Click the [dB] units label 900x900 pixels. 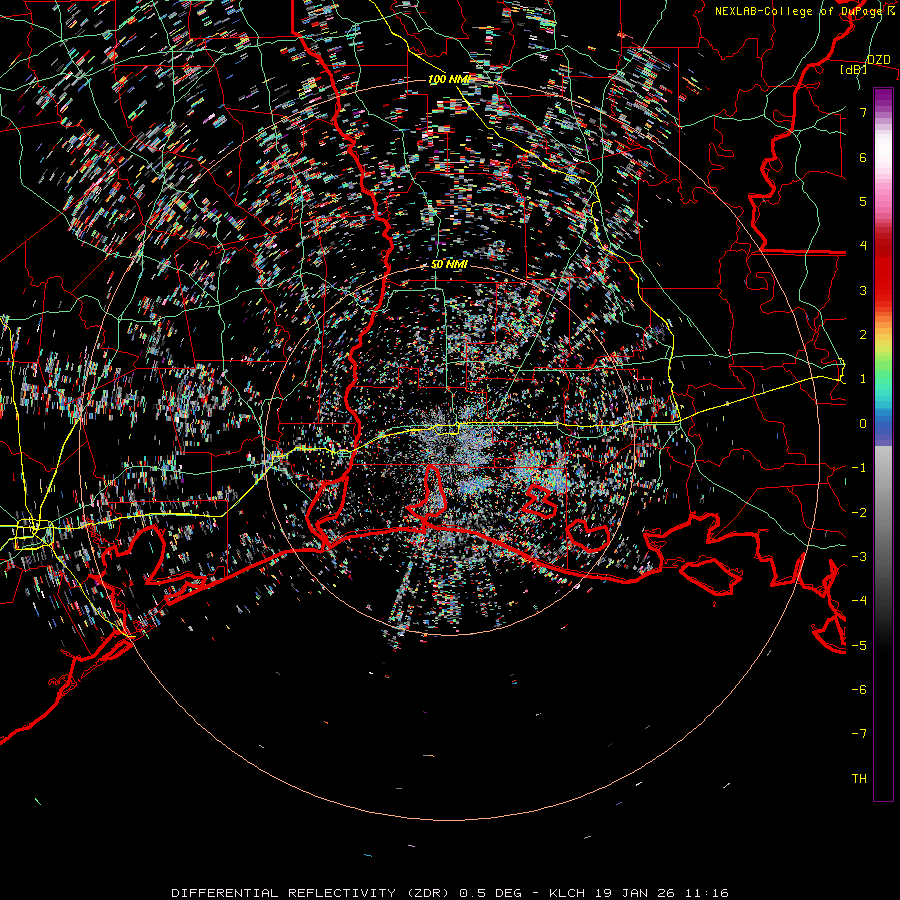click(x=854, y=70)
